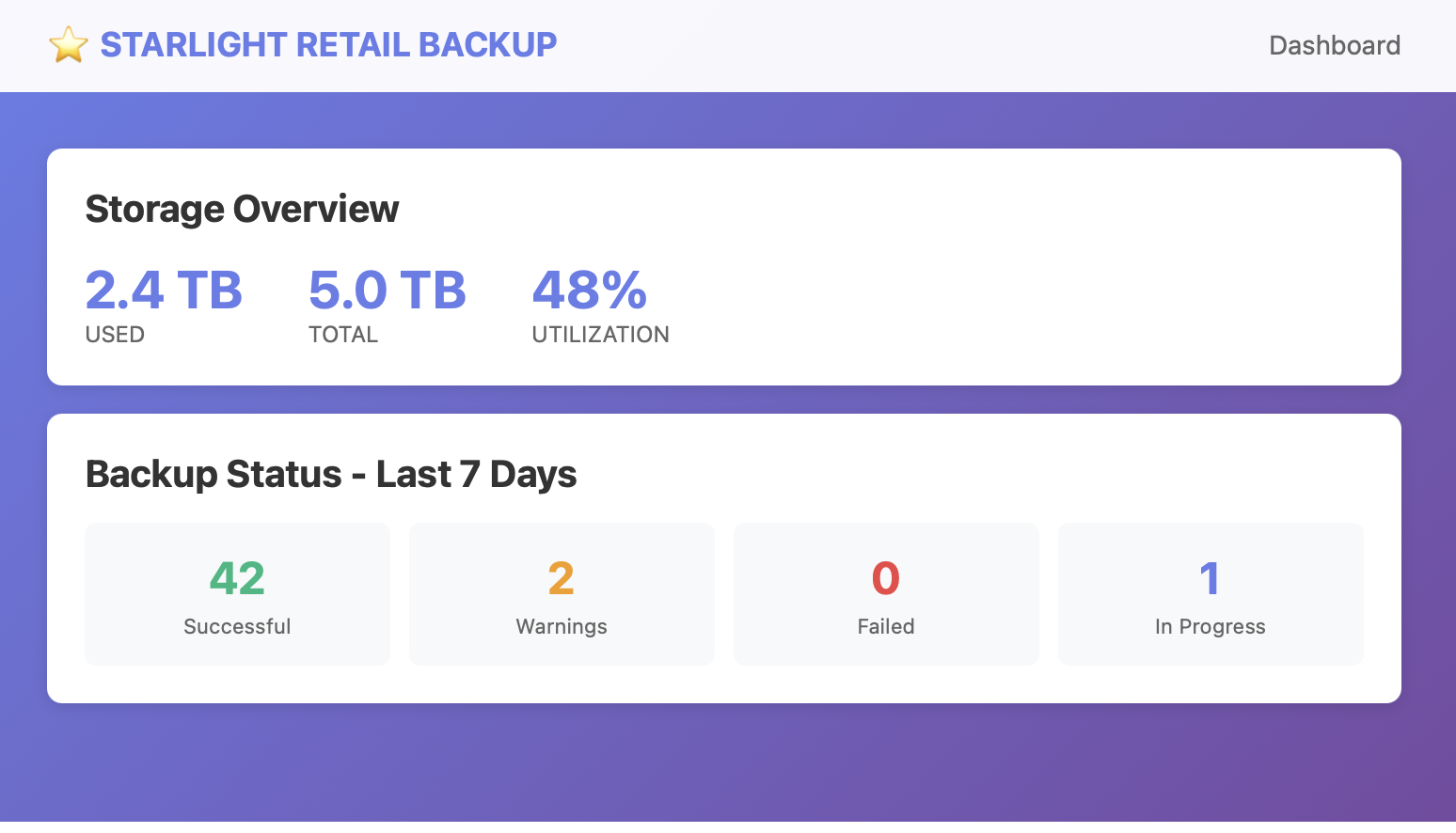Screen dimensions: 1456x833
Task: Click the Warnings label text
Action: [562, 627]
